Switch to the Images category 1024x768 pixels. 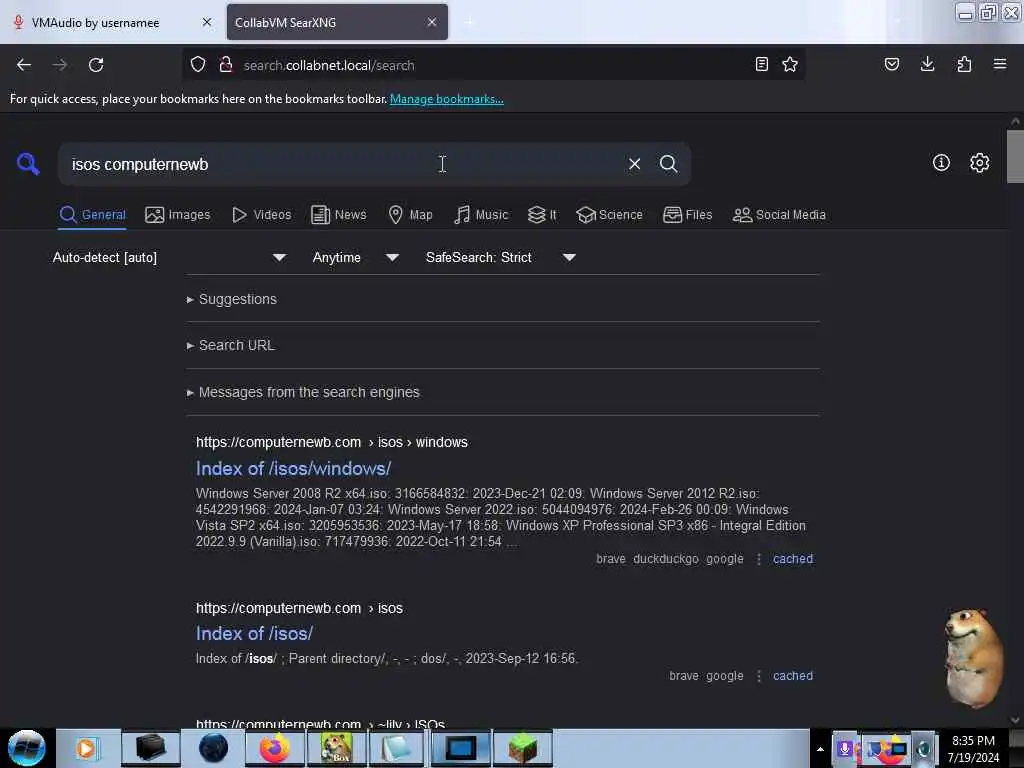178,215
